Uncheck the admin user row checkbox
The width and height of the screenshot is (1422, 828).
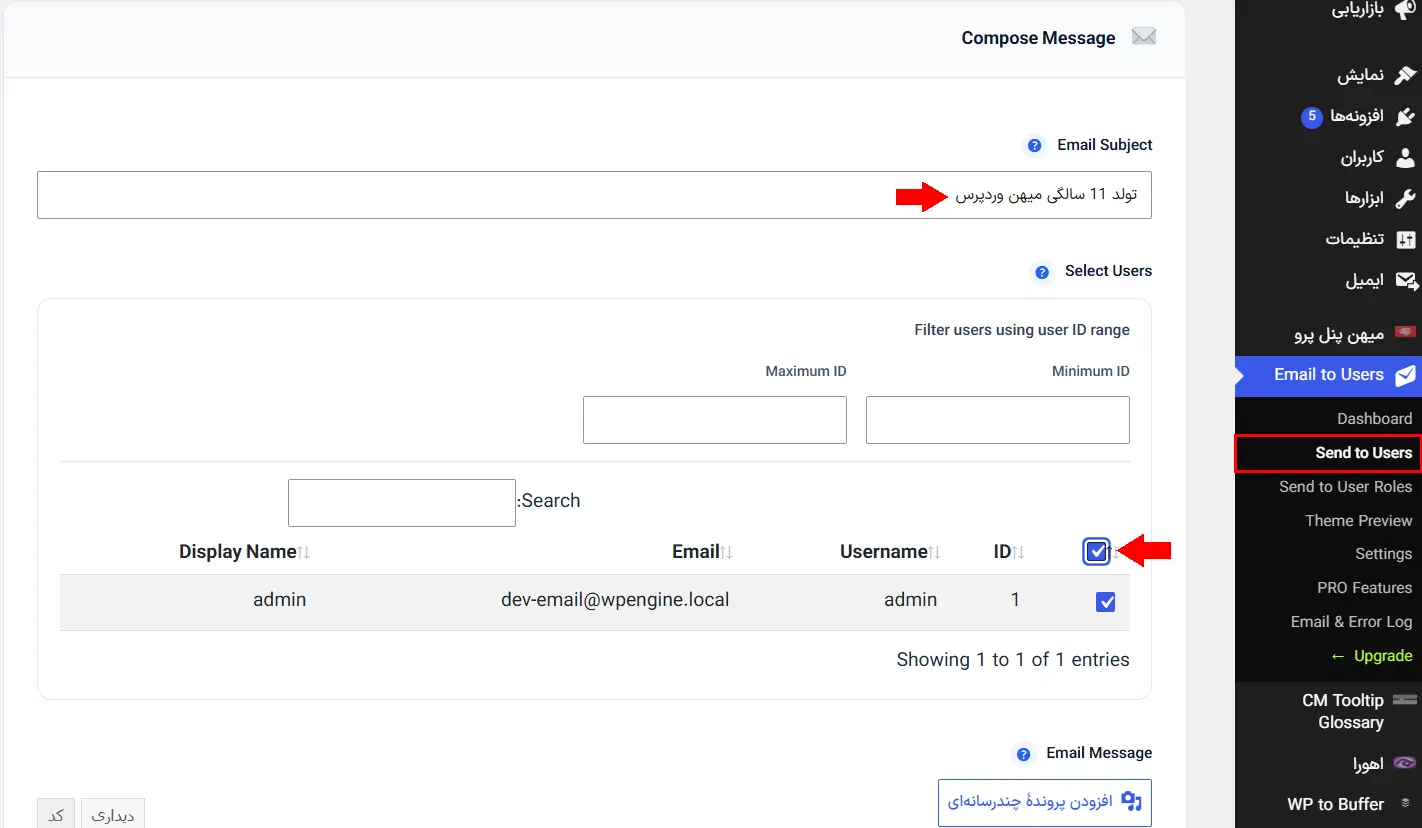pos(1105,602)
